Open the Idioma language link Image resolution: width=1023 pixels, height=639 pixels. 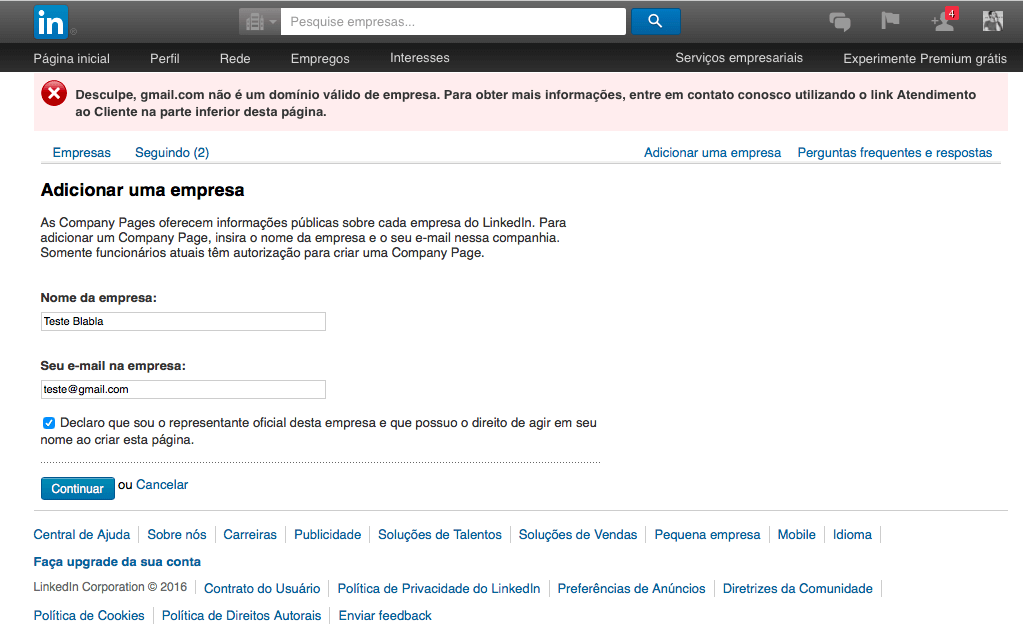coord(852,535)
